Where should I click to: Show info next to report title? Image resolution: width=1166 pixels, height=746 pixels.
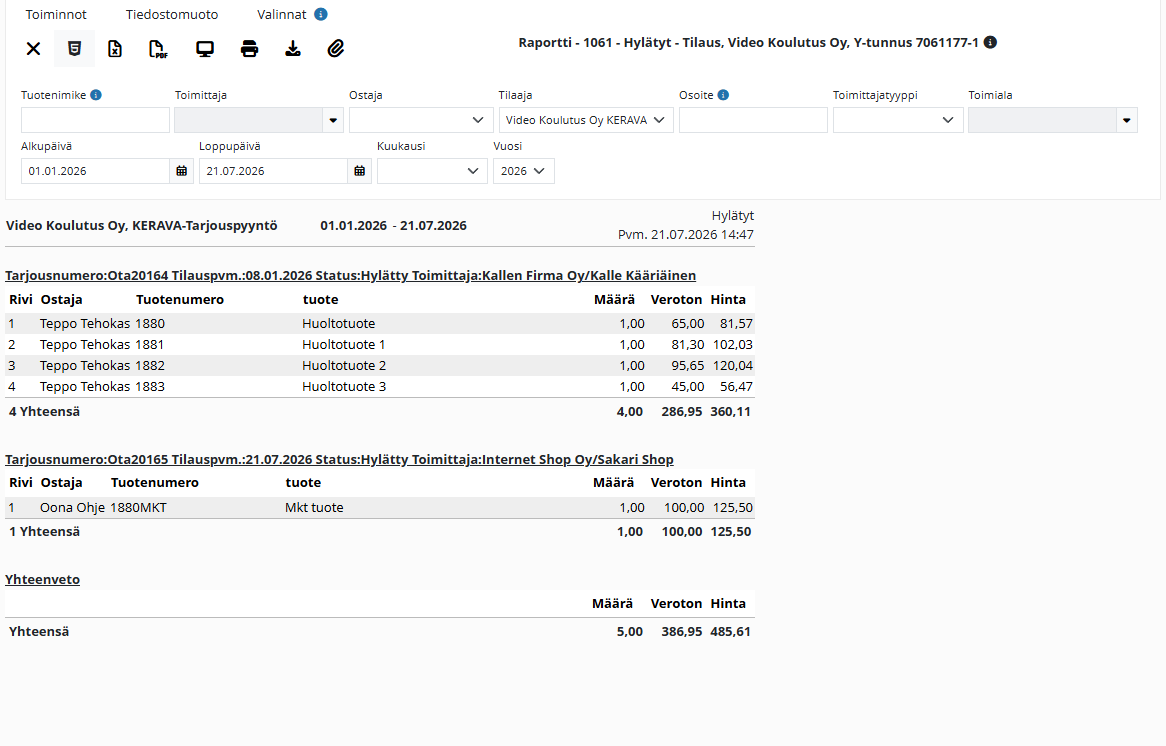click(x=991, y=42)
